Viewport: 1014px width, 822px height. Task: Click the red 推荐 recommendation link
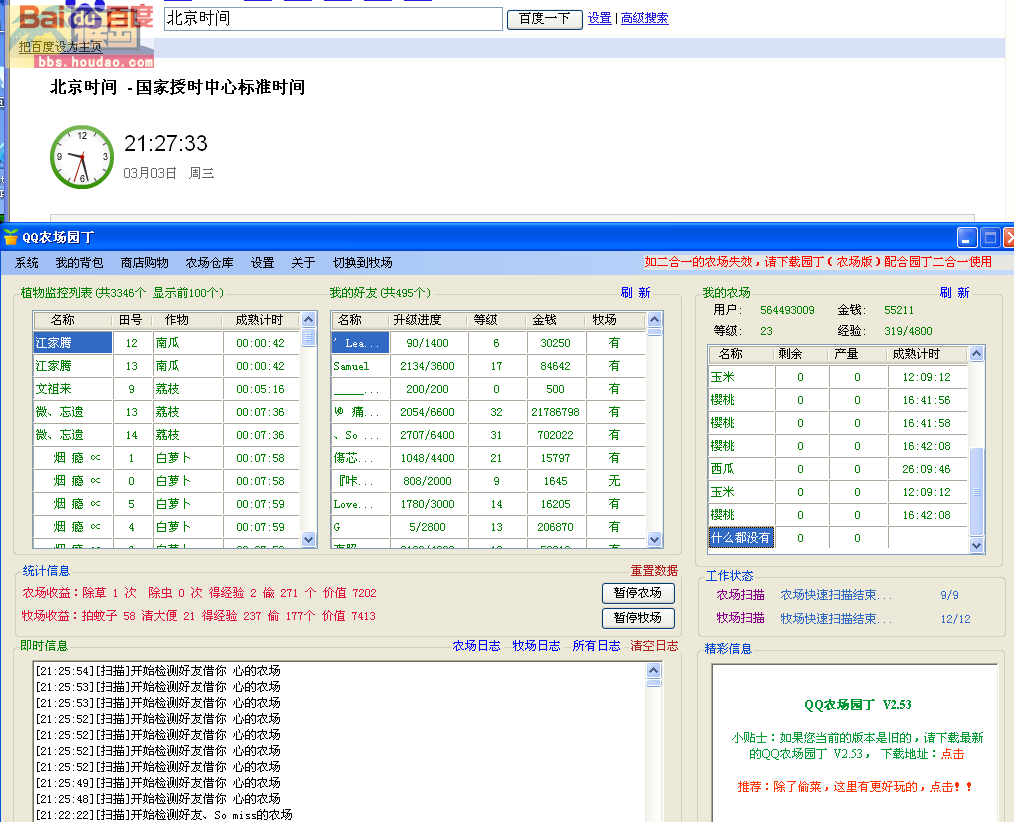pos(854,786)
